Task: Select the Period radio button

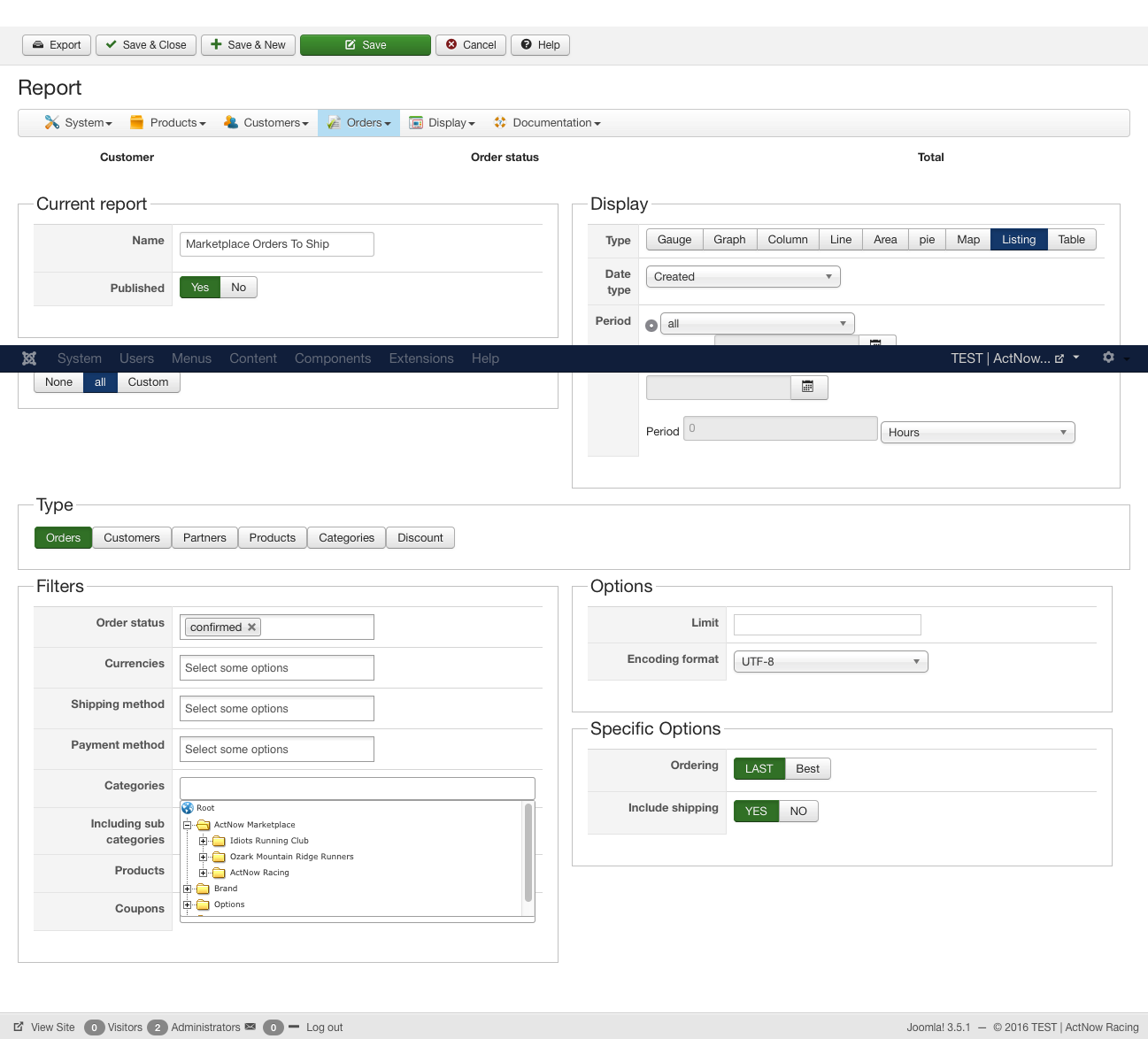Action: (651, 325)
